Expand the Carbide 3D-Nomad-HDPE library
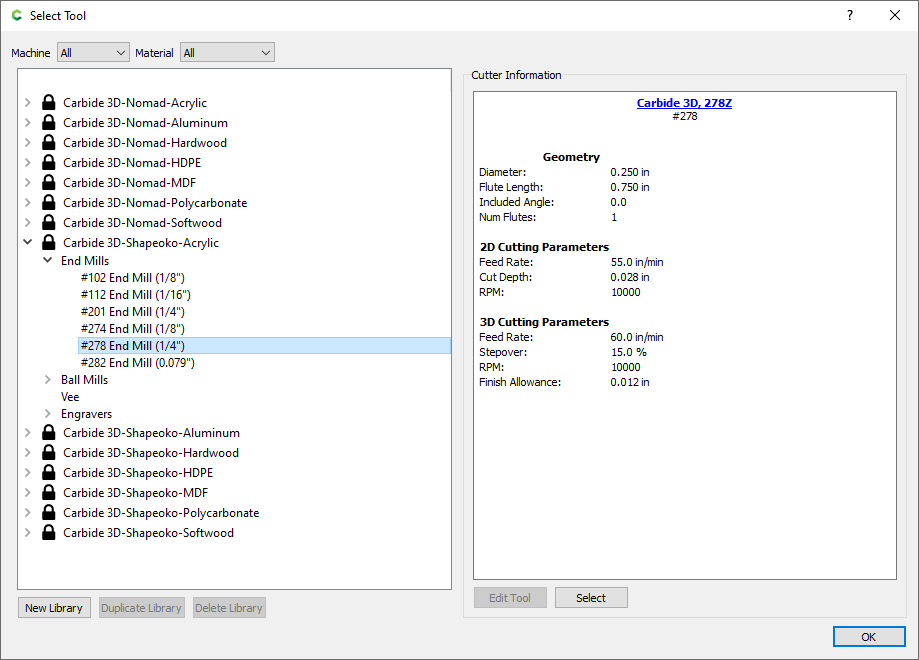 [x=28, y=162]
